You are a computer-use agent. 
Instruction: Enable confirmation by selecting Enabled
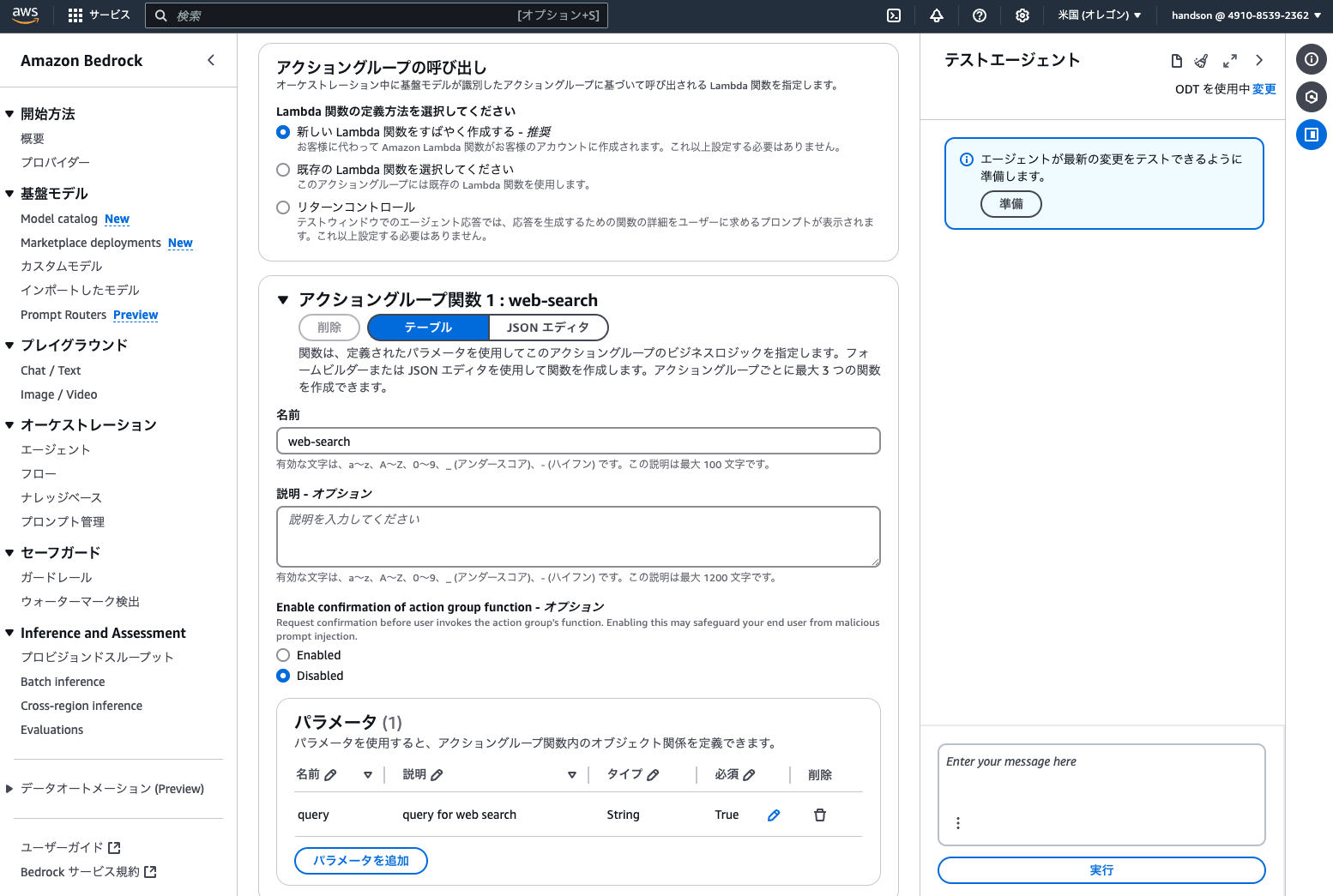click(283, 655)
